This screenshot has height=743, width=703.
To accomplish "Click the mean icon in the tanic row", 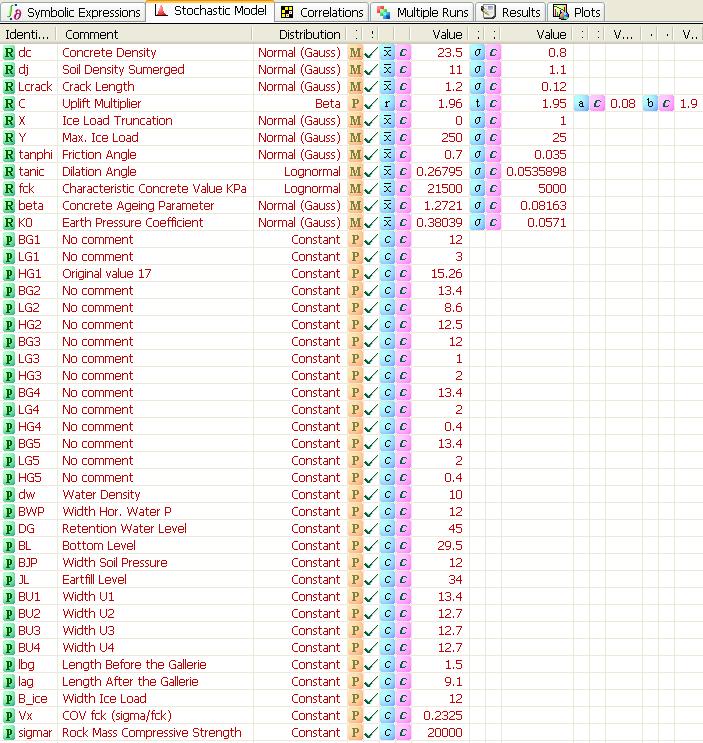I will 387,172.
